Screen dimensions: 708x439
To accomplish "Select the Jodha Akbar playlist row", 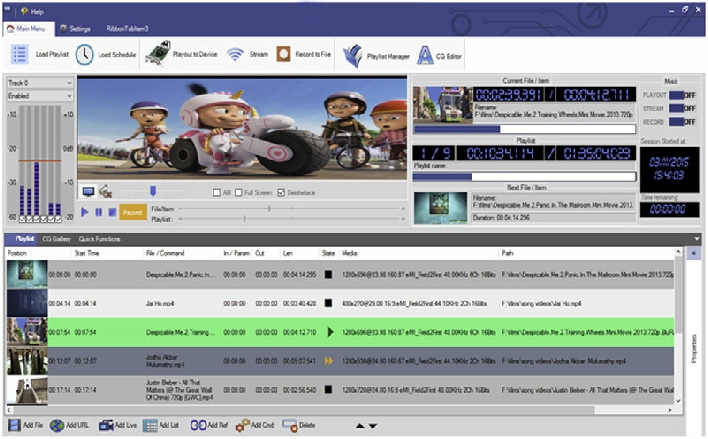I will coord(340,361).
